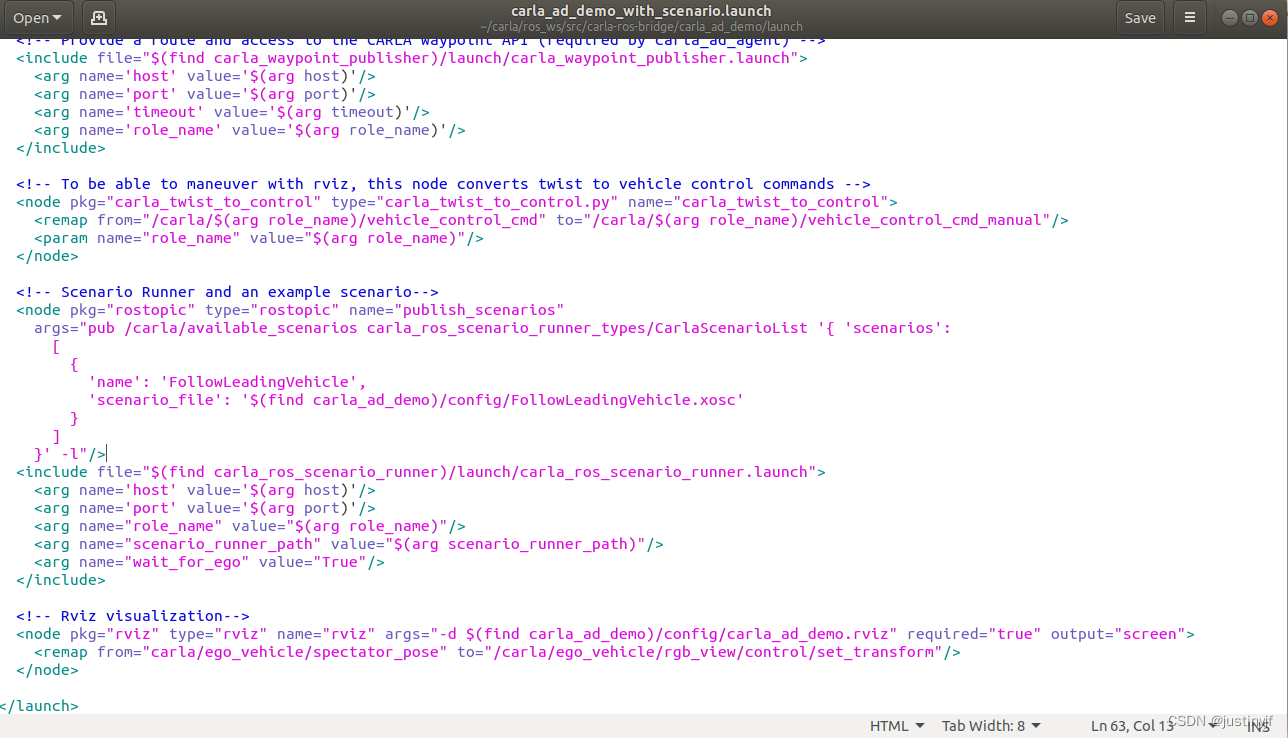This screenshot has height=738, width=1288.
Task: Click the }' -l"/> line
Action: click(70, 454)
